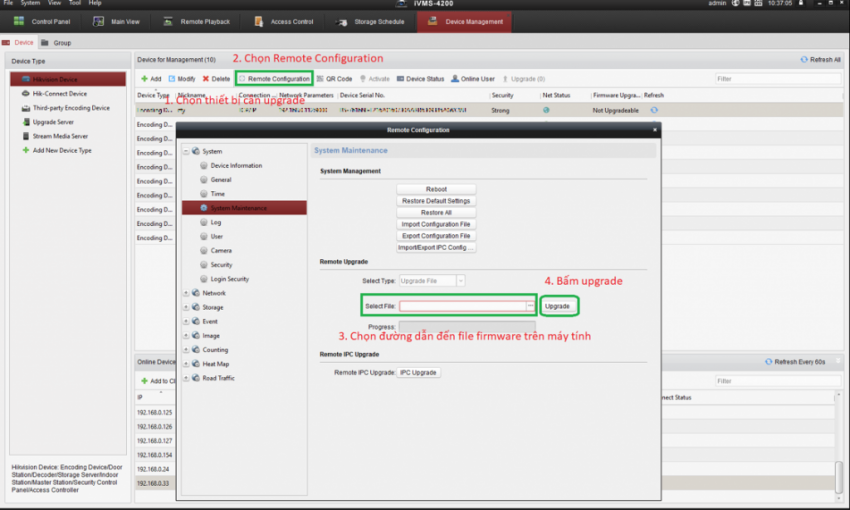Open the Tool menu
Screen dimensions: 850x510
(x=73, y=3)
